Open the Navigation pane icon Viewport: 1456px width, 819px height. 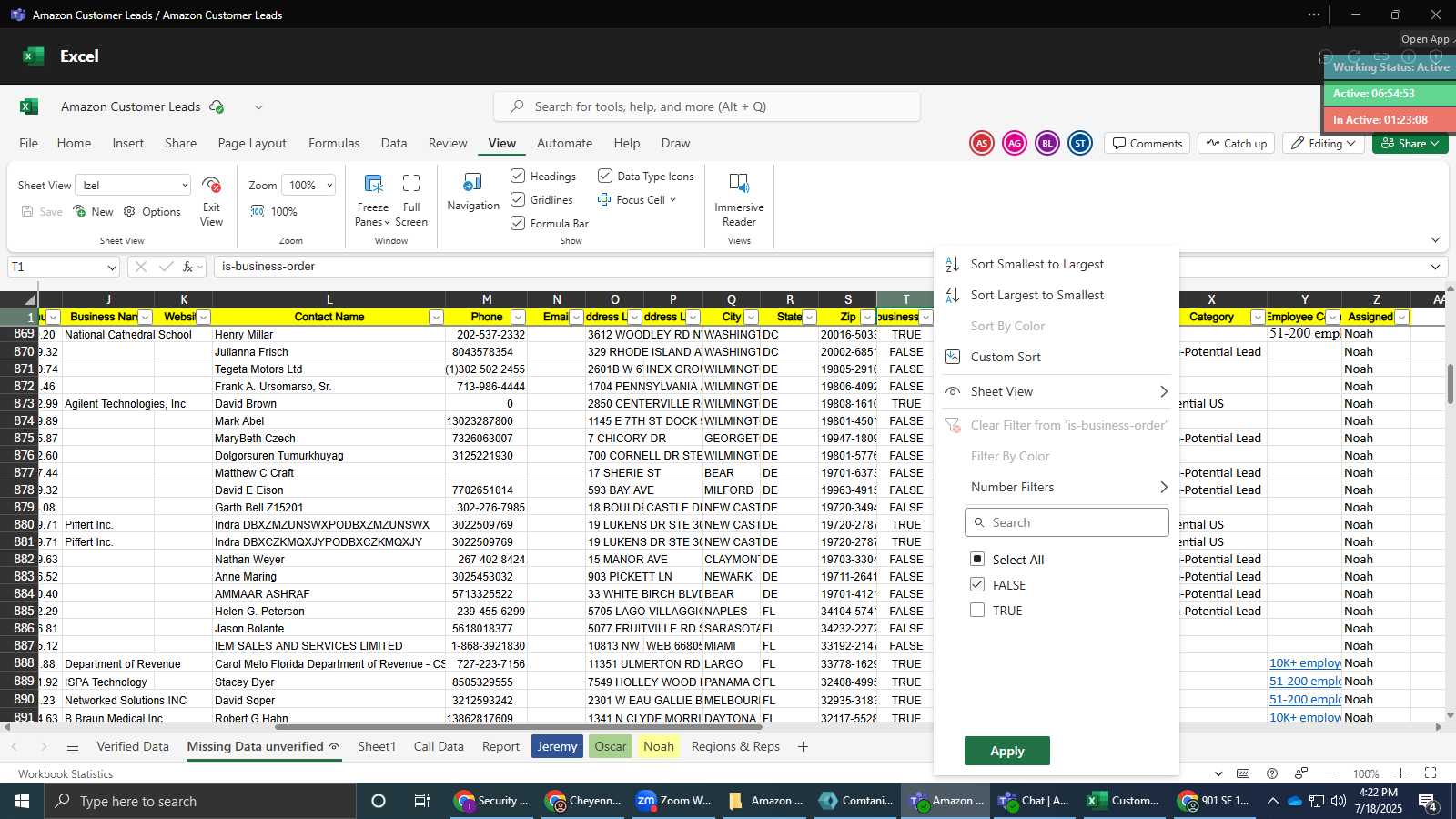[472, 183]
